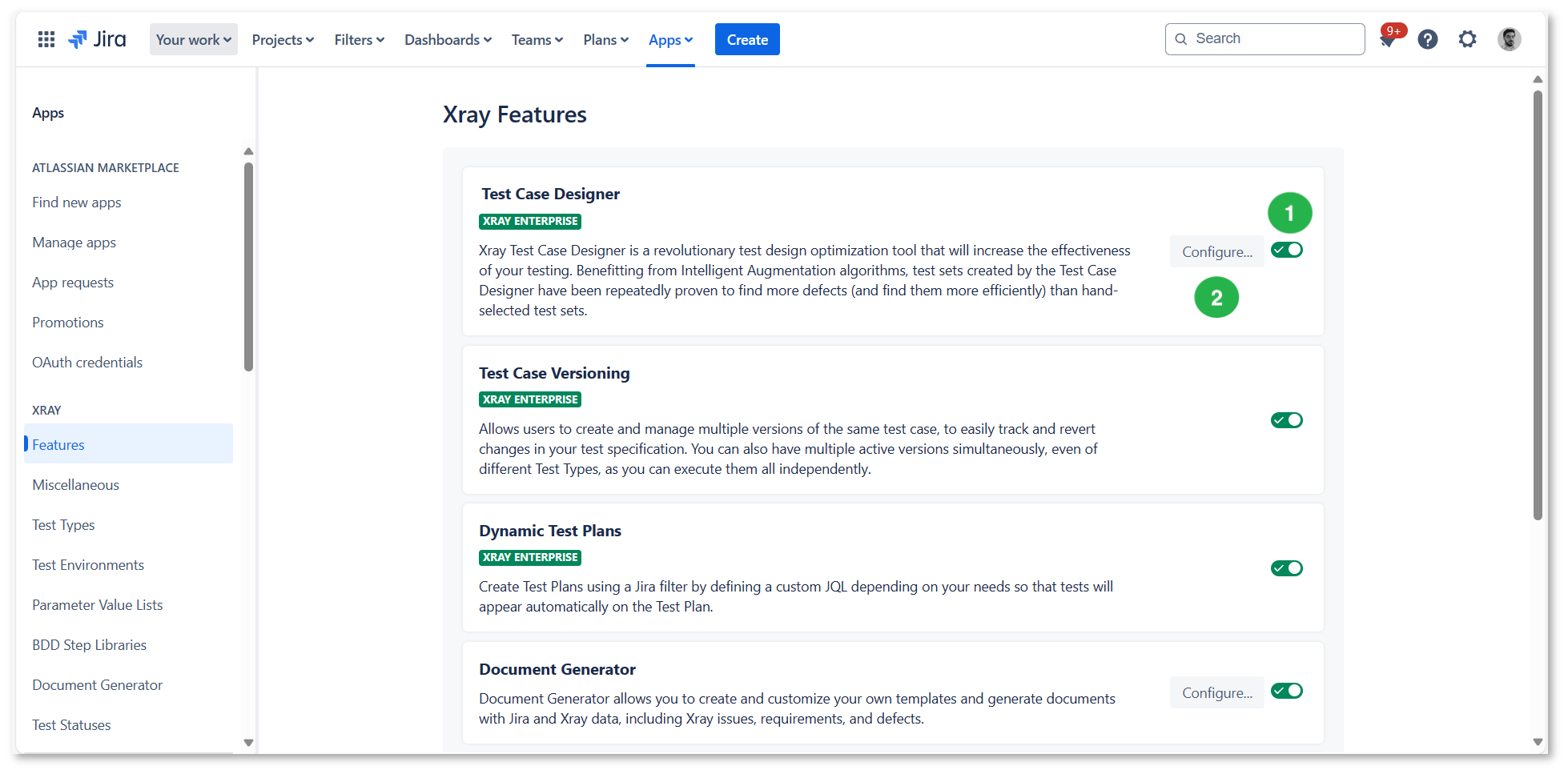This screenshot has width=1568, height=774.
Task: Click main page scroll up arrow
Action: click(x=1538, y=79)
